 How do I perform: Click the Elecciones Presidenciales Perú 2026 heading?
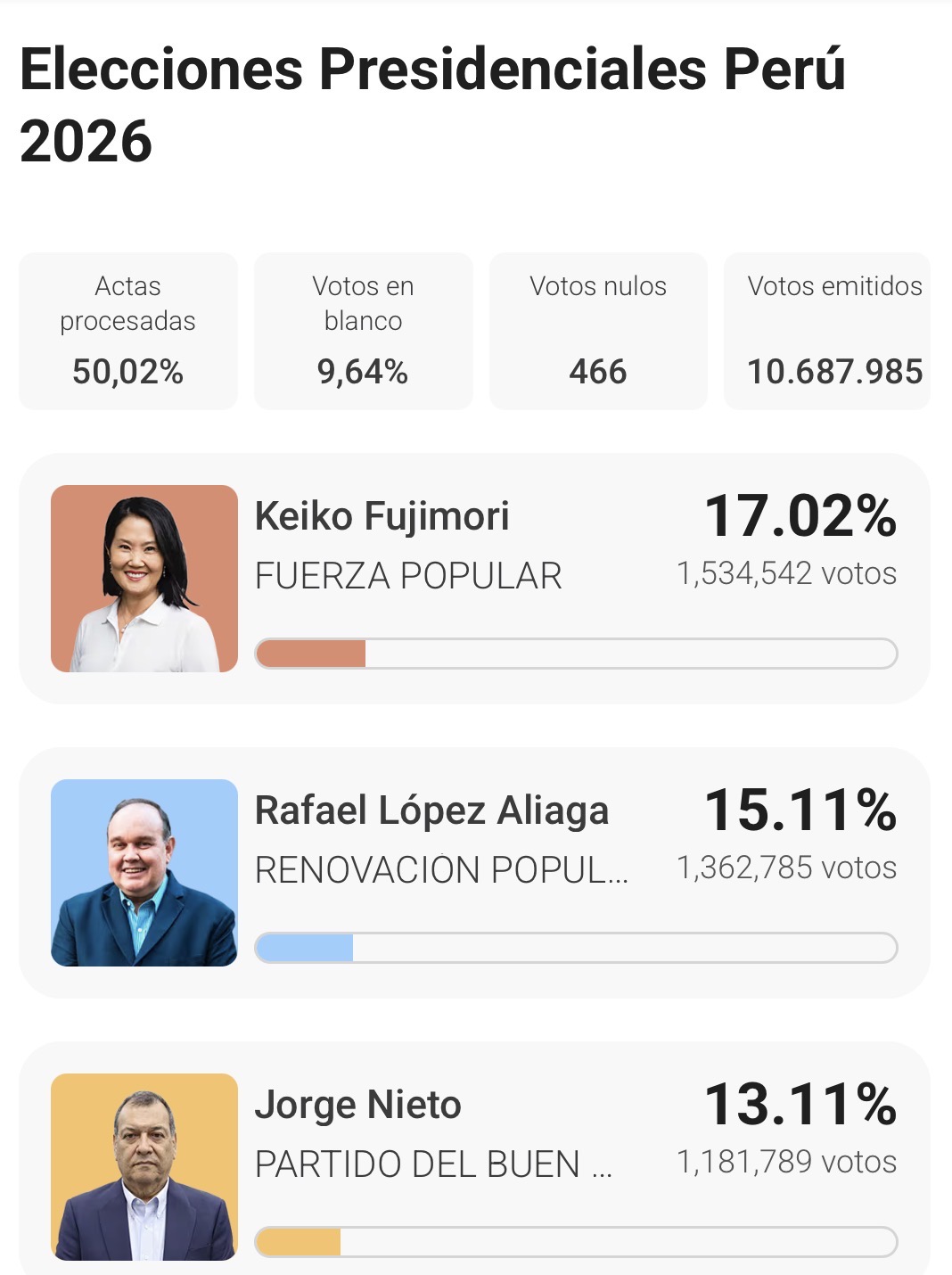pos(432,105)
